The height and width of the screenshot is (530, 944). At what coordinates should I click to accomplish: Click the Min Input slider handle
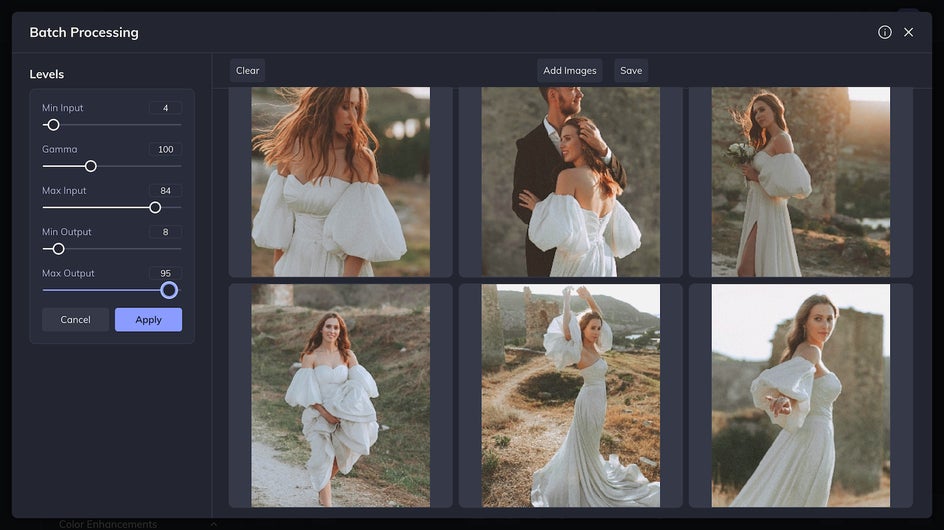[x=54, y=125]
